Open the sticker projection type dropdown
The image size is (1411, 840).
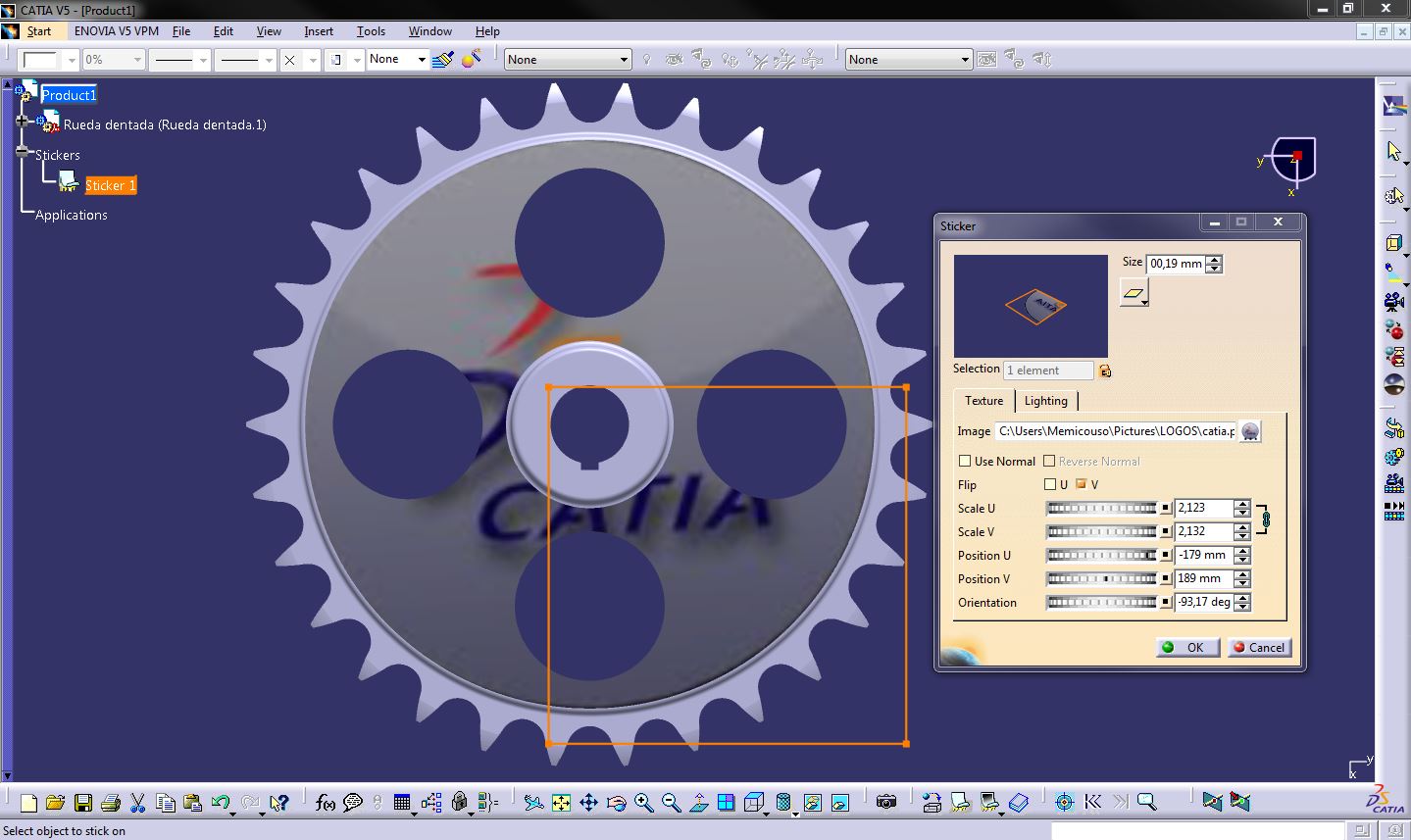click(x=1134, y=292)
